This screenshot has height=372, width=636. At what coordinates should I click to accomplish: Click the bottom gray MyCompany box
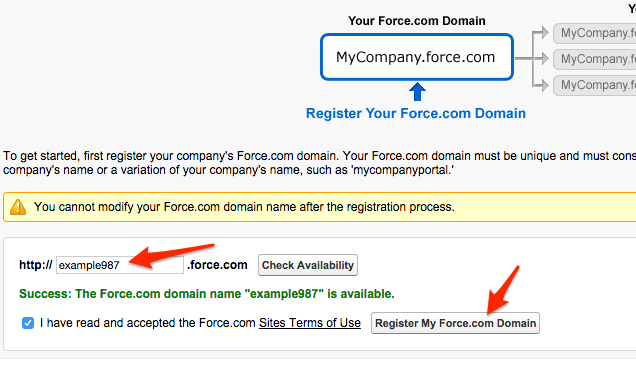tap(595, 85)
